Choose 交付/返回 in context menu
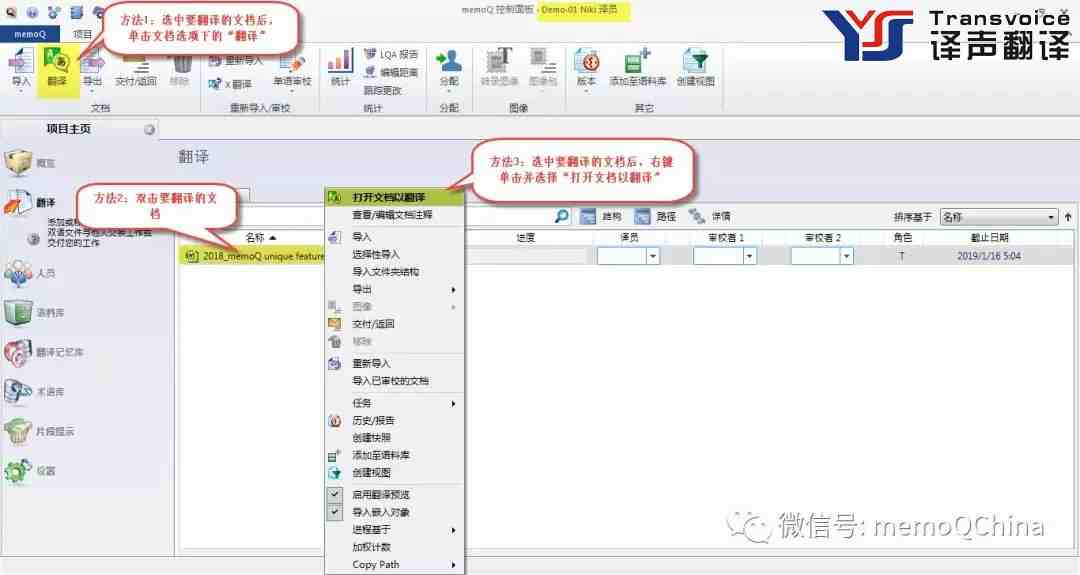 click(x=395, y=324)
